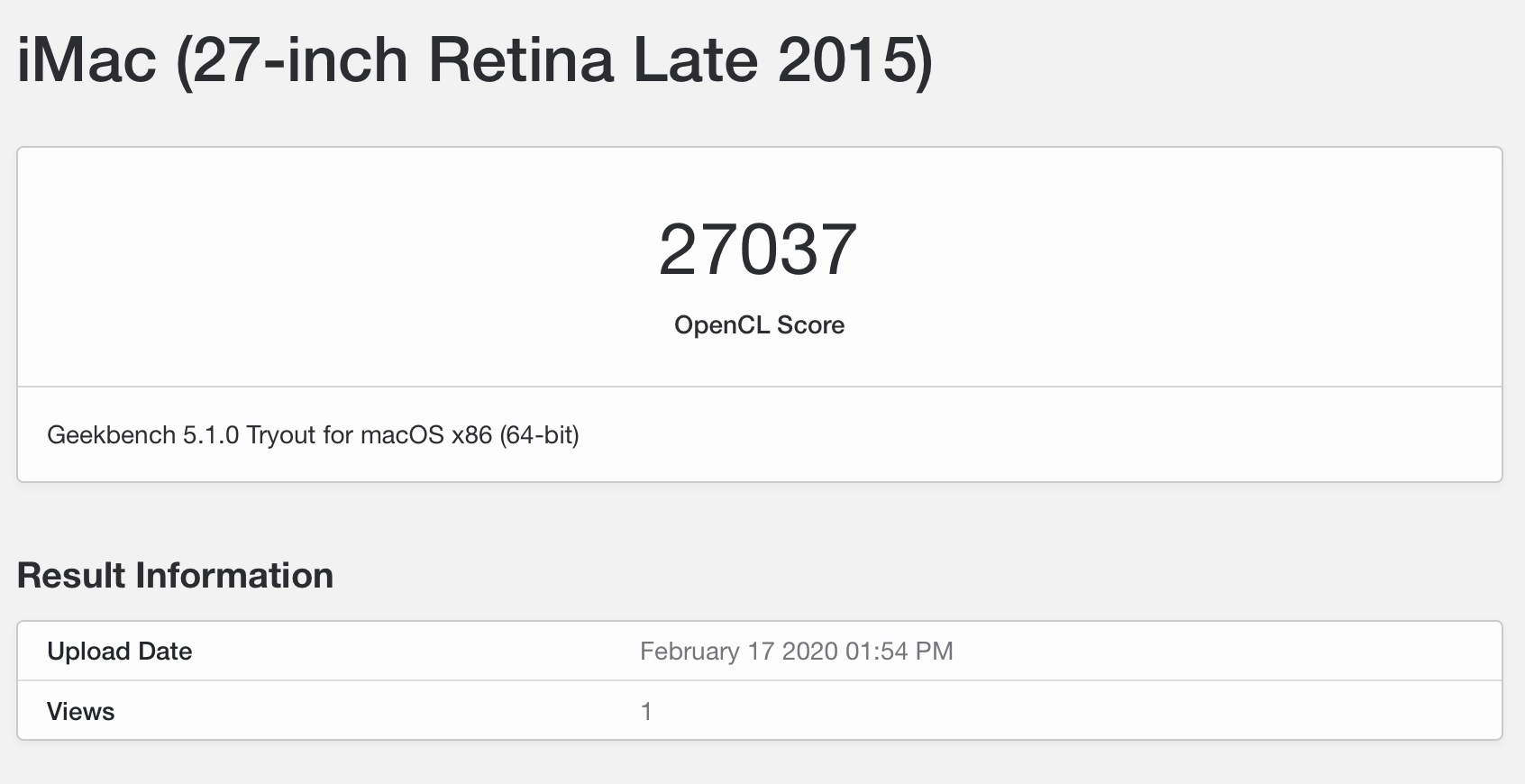Click the (64-bit) text in version line
1525x784 pixels.
(x=539, y=435)
